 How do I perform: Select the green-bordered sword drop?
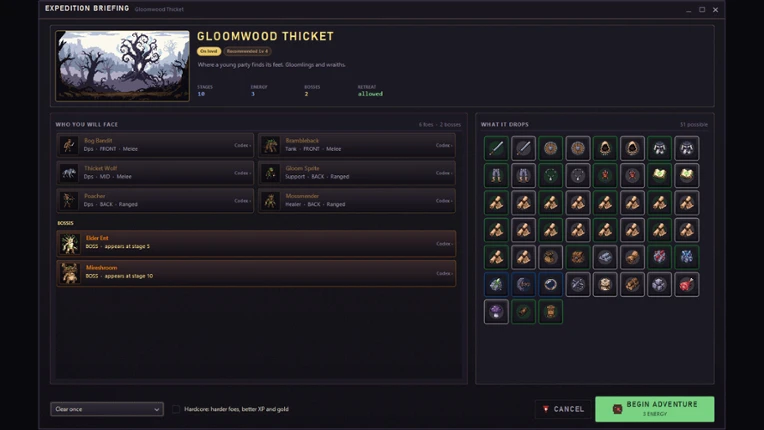click(x=496, y=148)
